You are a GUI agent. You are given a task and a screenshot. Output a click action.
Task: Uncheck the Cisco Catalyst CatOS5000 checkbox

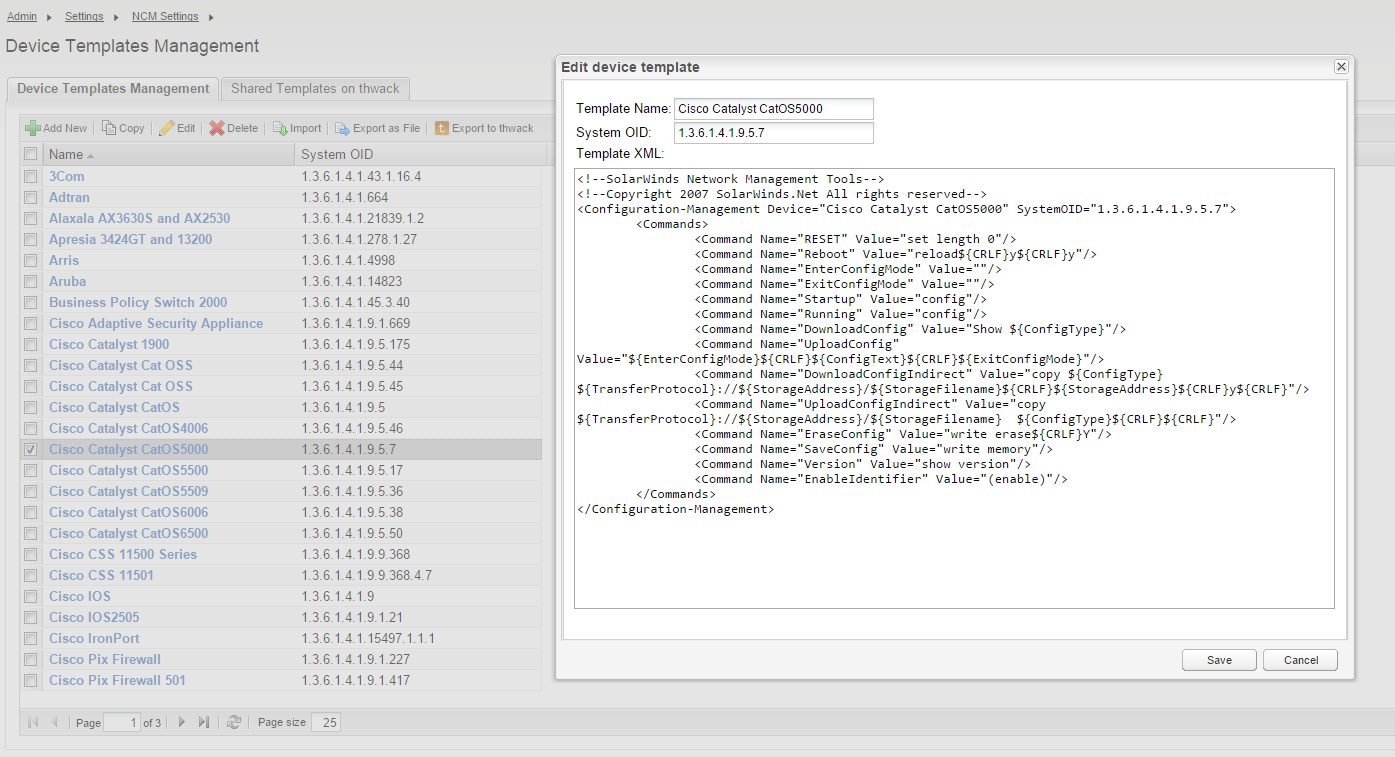pos(31,449)
